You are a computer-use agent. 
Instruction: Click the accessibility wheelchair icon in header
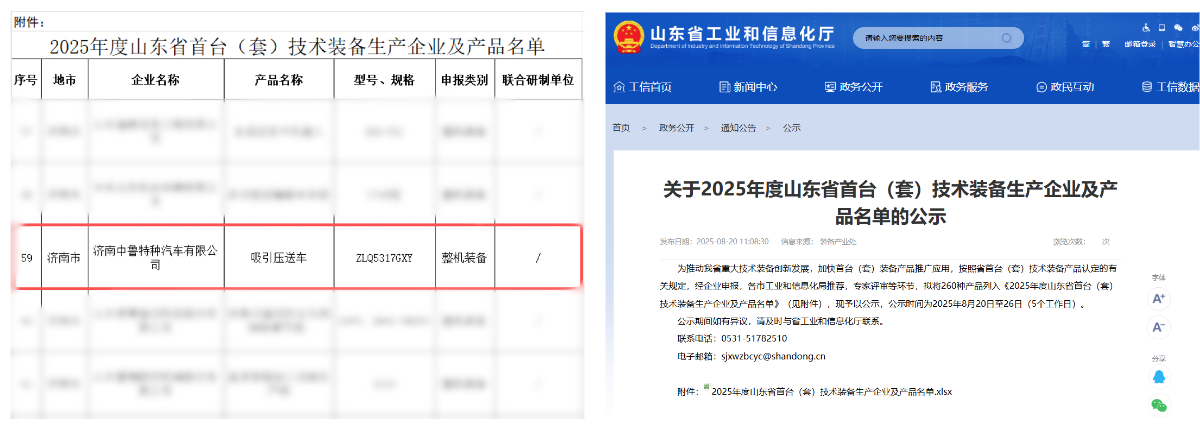1146,28
